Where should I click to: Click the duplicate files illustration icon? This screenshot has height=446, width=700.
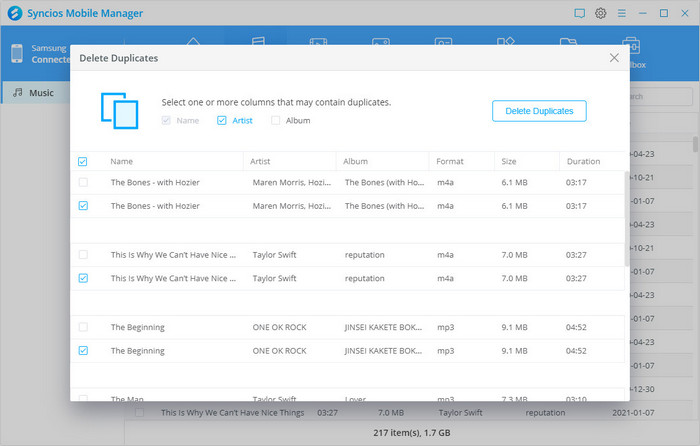[120, 111]
